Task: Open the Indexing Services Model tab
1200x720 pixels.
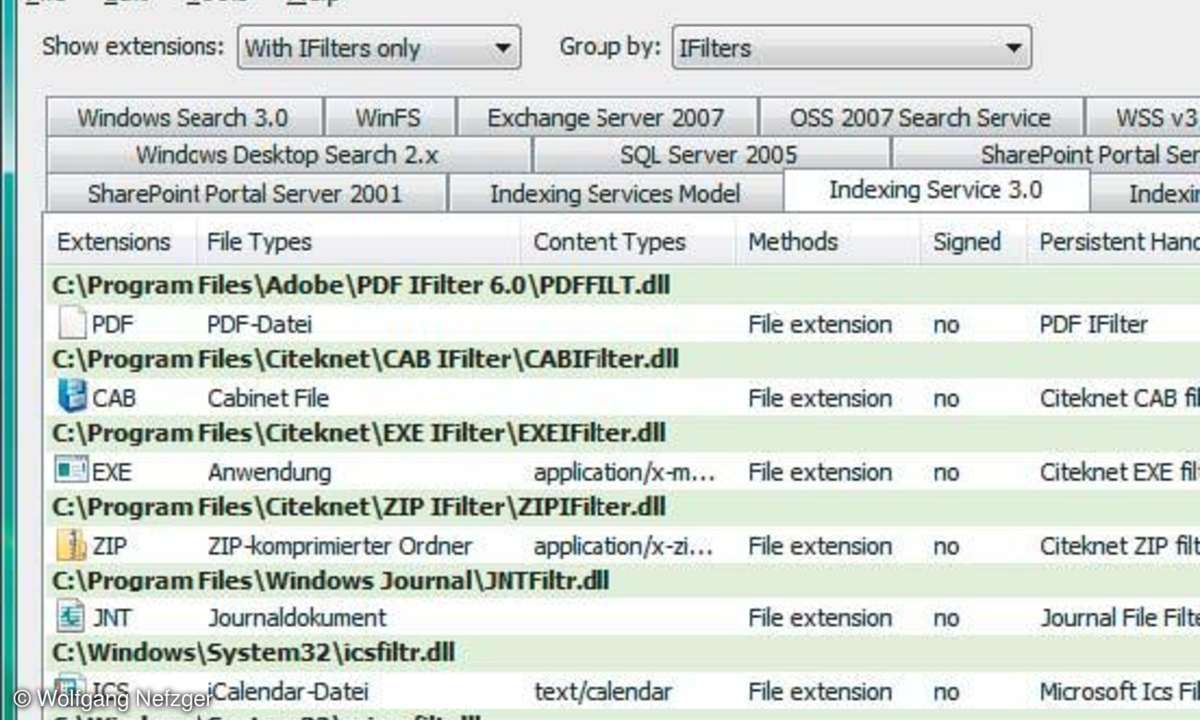Action: click(615, 193)
